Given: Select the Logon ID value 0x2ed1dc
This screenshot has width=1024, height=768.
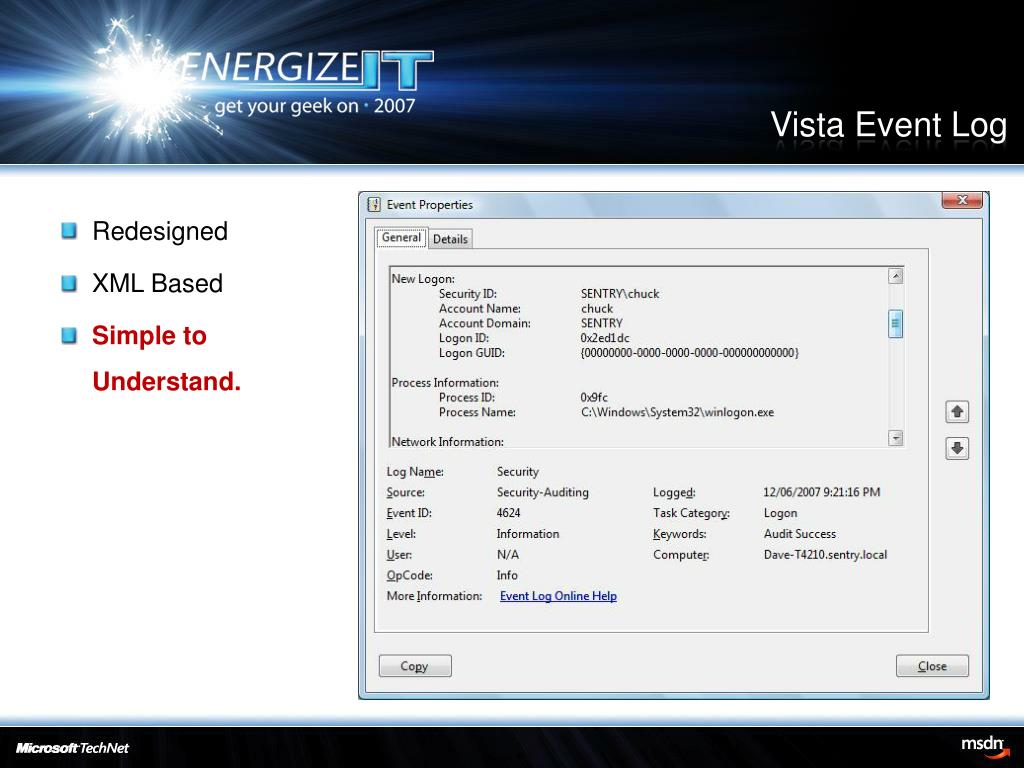Looking at the screenshot, I should click(605, 338).
